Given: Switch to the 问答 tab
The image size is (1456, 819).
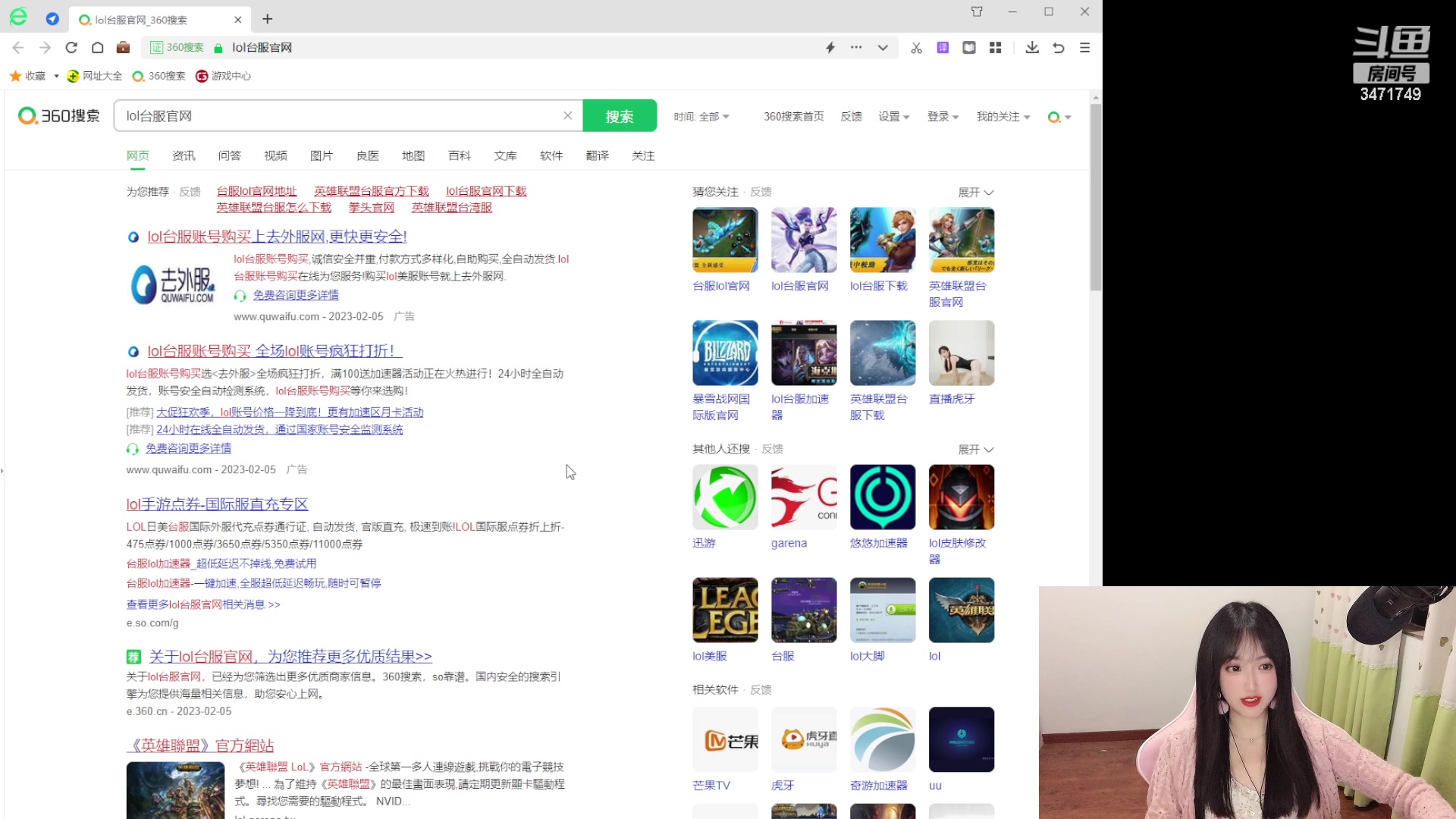Looking at the screenshot, I should pyautogui.click(x=229, y=155).
